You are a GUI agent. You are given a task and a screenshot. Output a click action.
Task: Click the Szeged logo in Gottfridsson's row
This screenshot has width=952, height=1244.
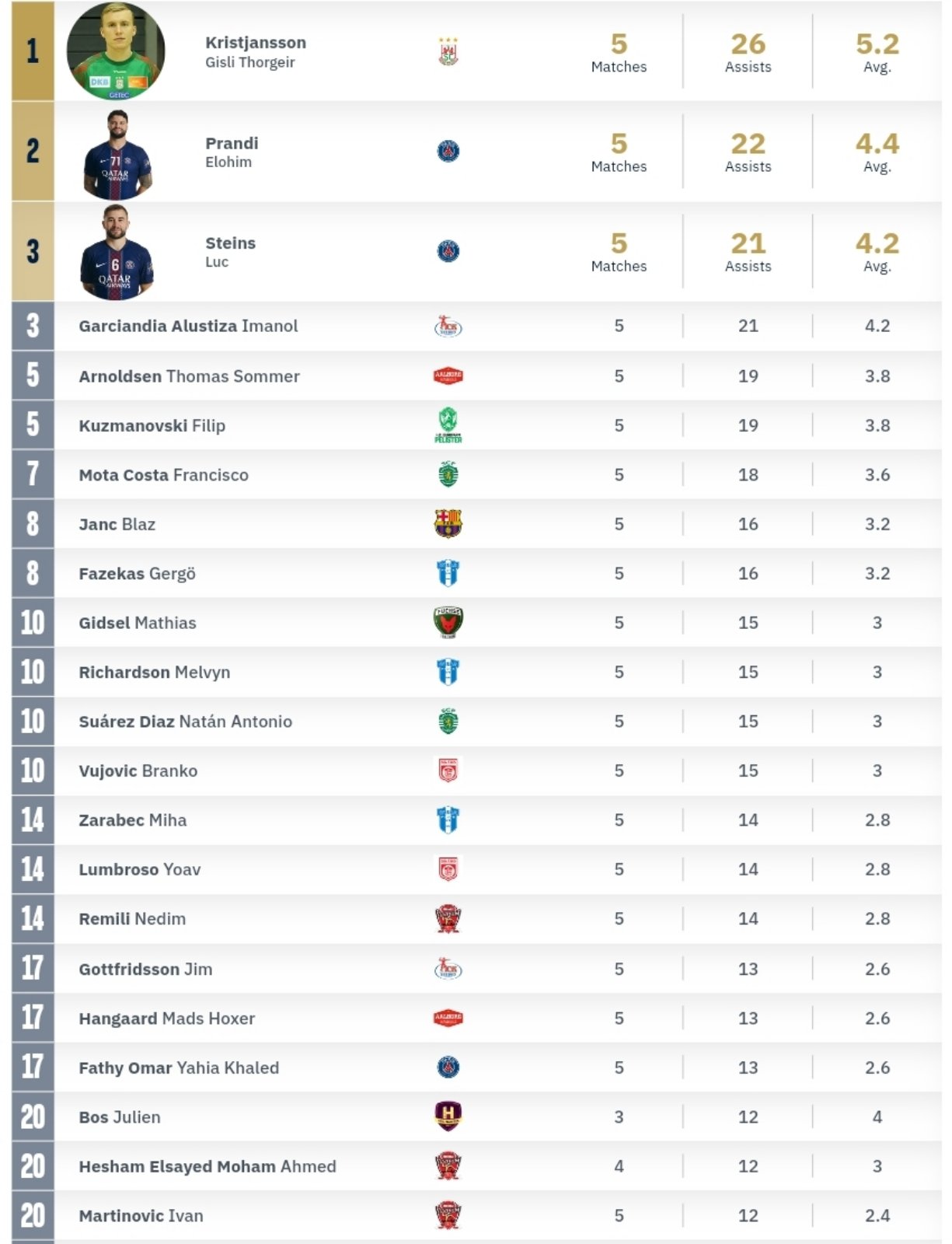pos(448,969)
